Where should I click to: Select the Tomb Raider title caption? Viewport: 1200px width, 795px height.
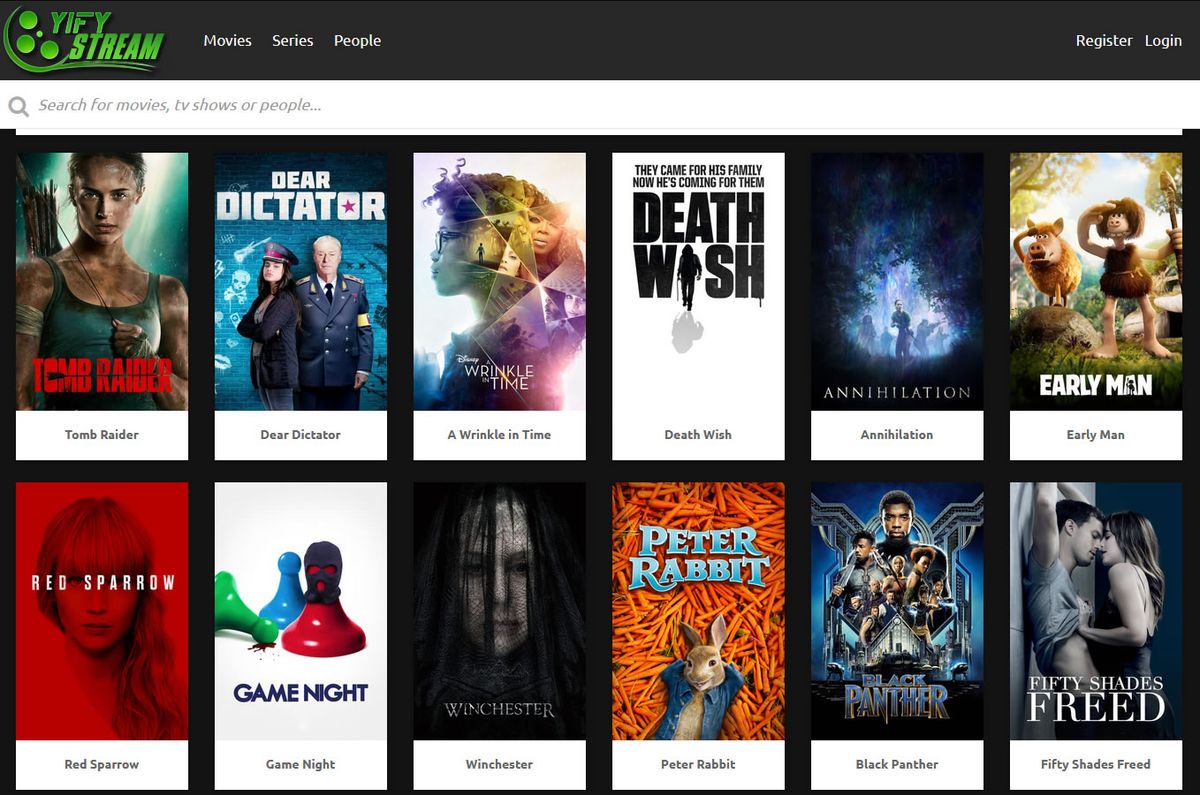[x=102, y=435]
